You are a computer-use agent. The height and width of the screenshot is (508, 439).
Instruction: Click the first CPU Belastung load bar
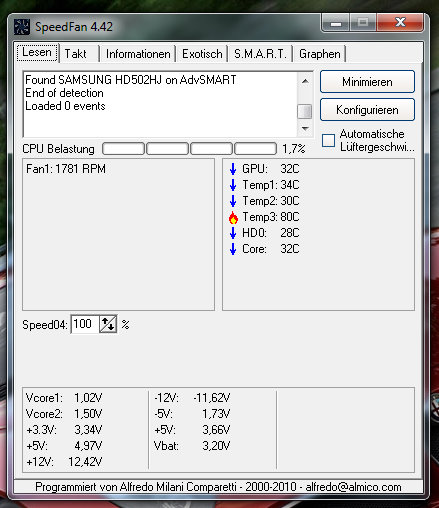tap(123, 149)
